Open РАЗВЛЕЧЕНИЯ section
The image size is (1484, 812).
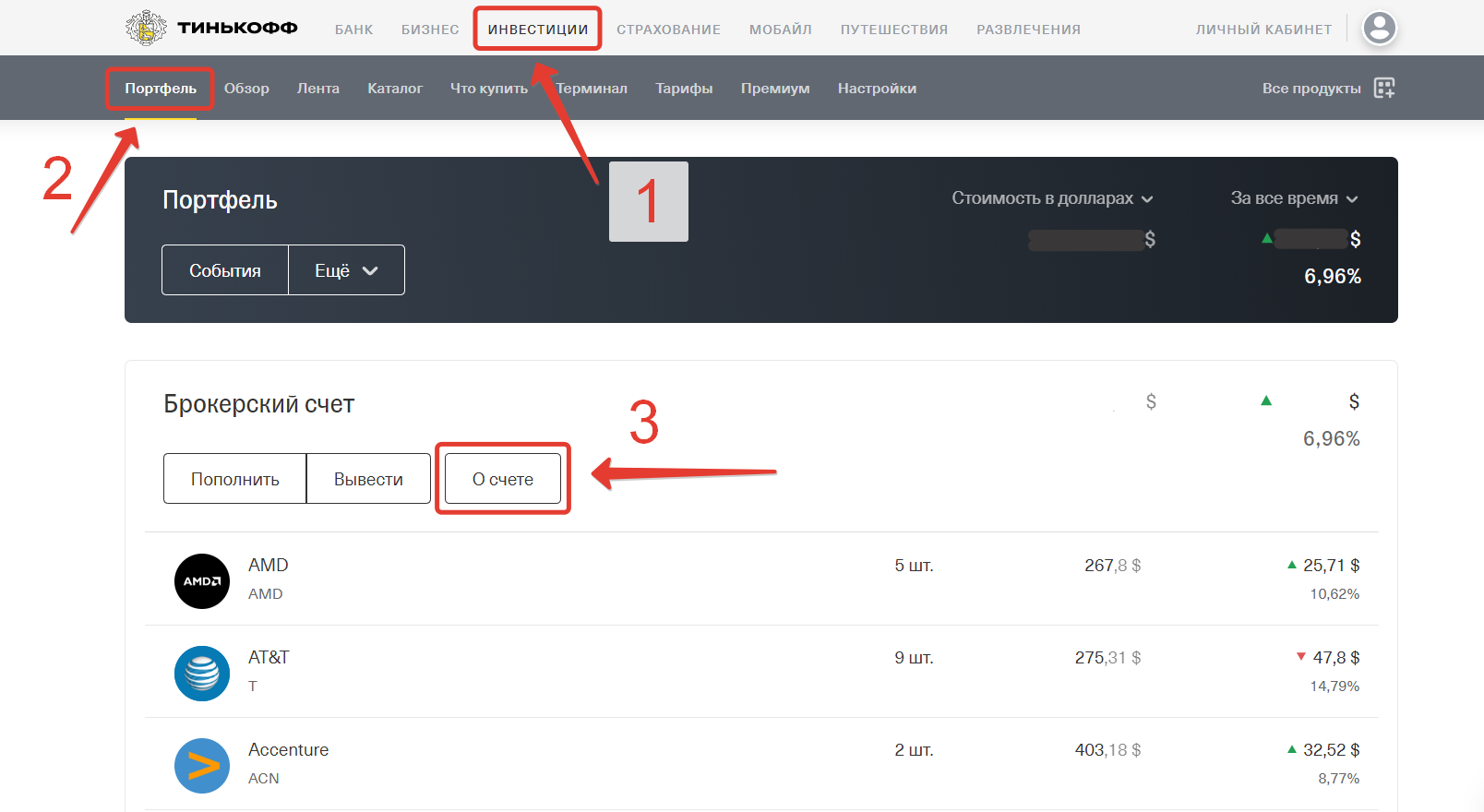(x=1029, y=30)
